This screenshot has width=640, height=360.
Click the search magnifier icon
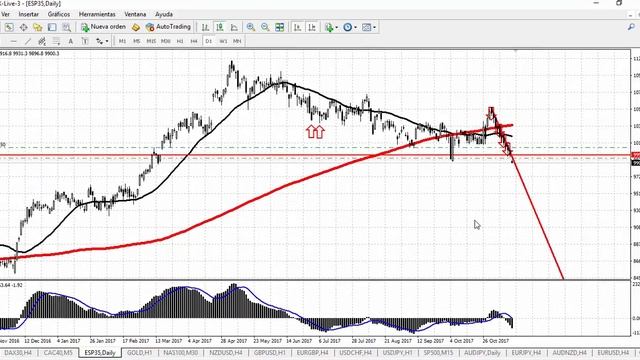[631, 27]
